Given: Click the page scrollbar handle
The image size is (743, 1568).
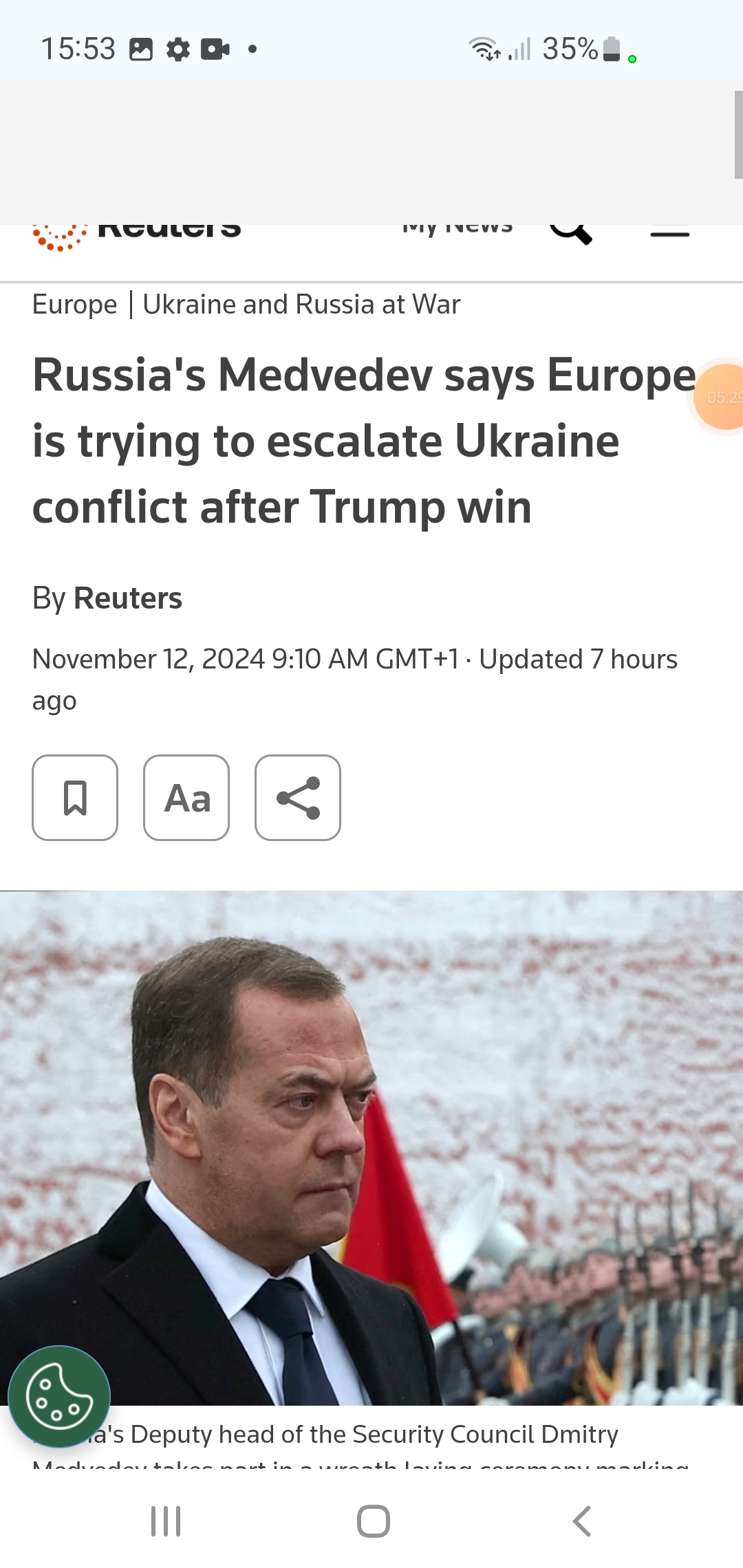Looking at the screenshot, I should pos(738,134).
